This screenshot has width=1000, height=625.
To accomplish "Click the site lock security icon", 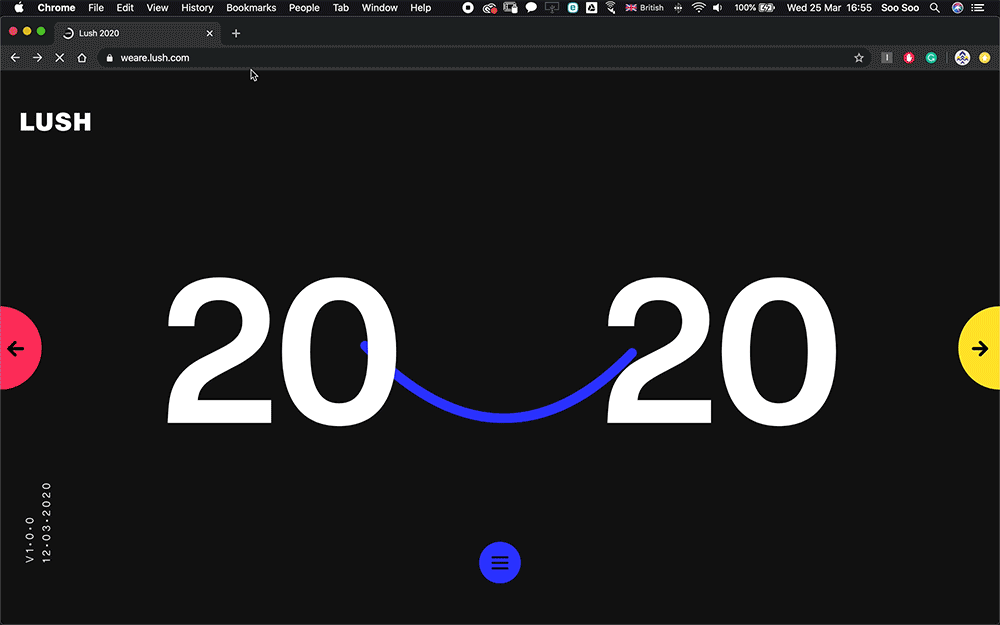I will pos(110,58).
